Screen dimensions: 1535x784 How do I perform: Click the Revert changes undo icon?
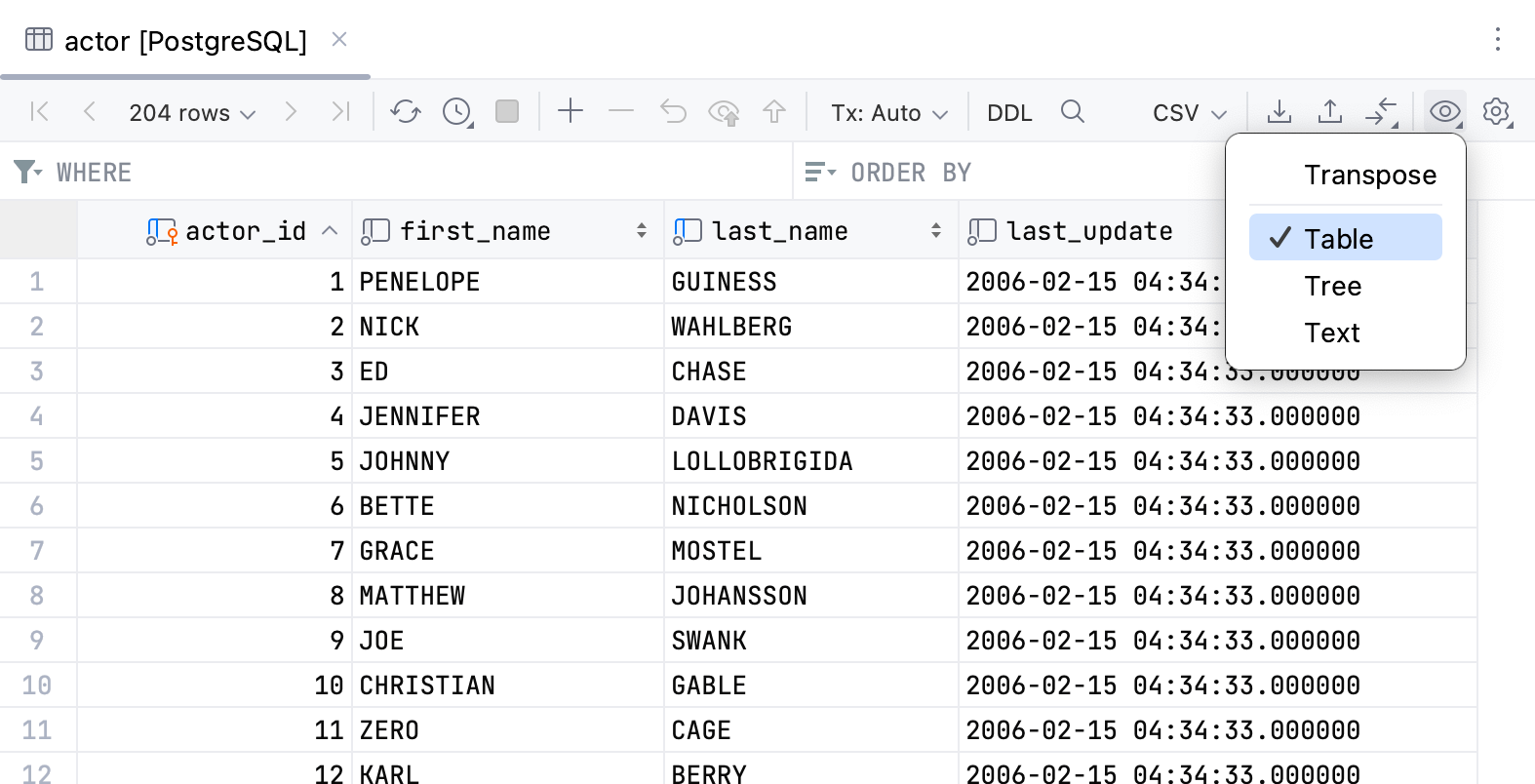(x=673, y=112)
